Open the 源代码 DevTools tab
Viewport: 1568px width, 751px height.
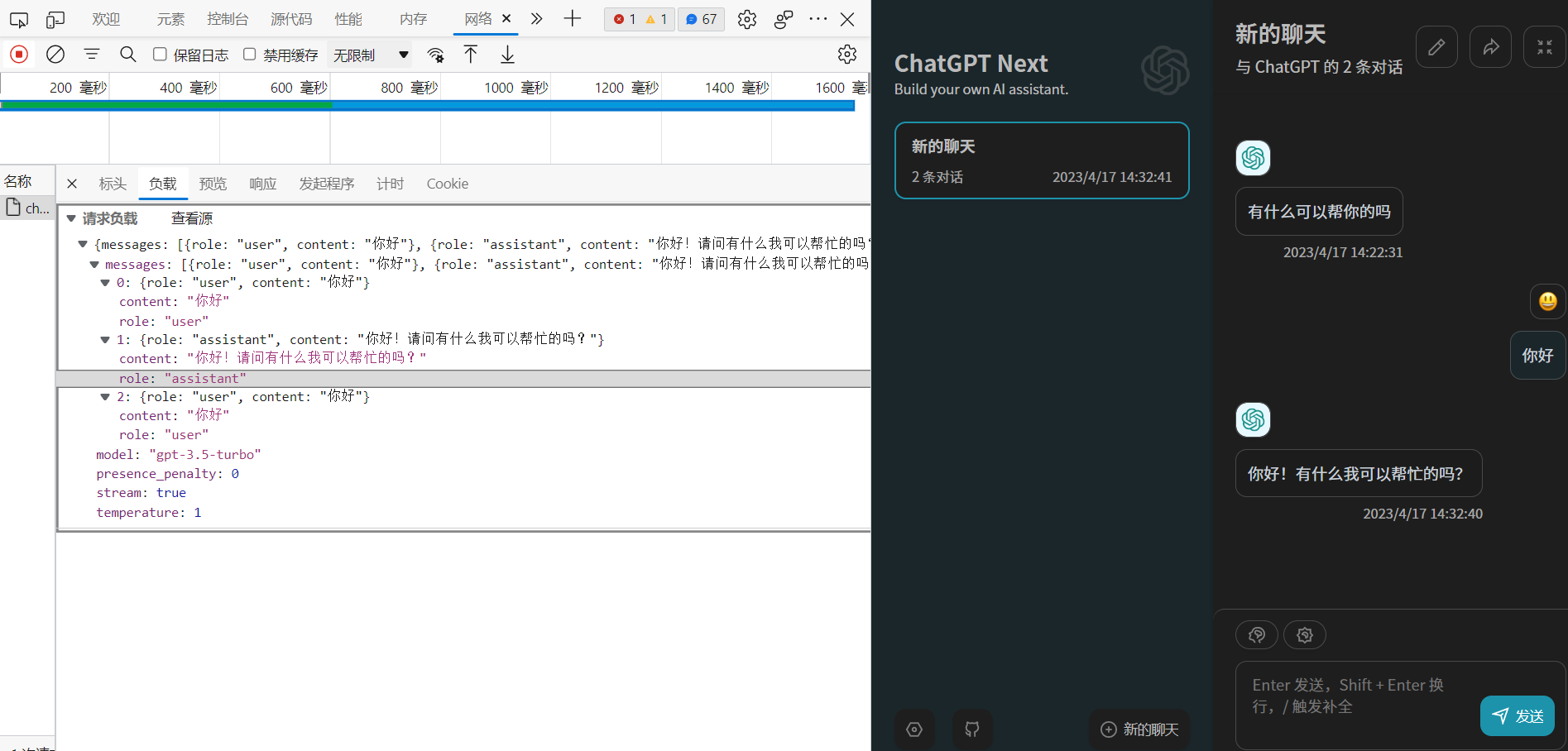[x=291, y=19]
